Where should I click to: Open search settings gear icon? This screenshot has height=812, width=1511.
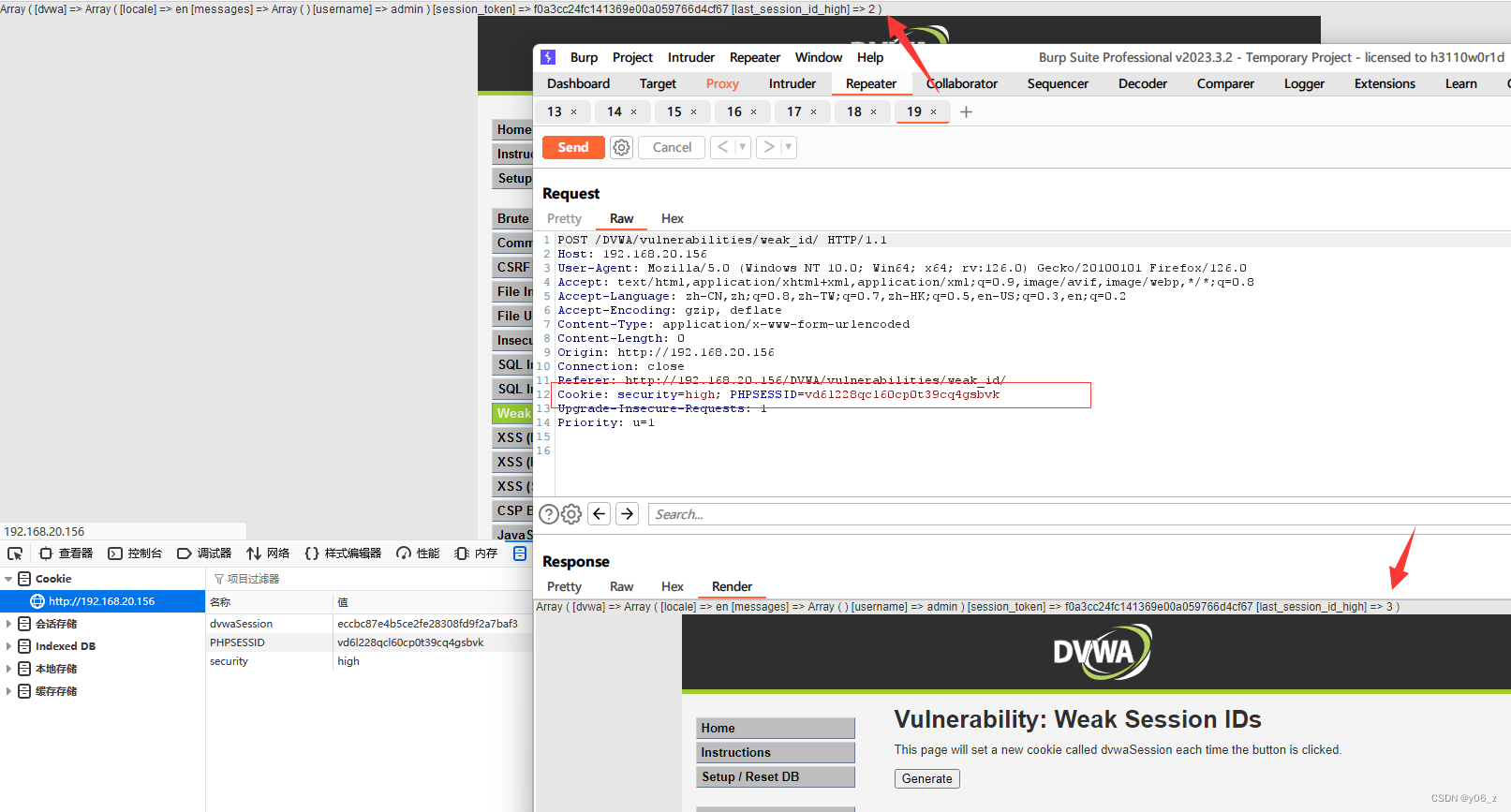click(571, 514)
